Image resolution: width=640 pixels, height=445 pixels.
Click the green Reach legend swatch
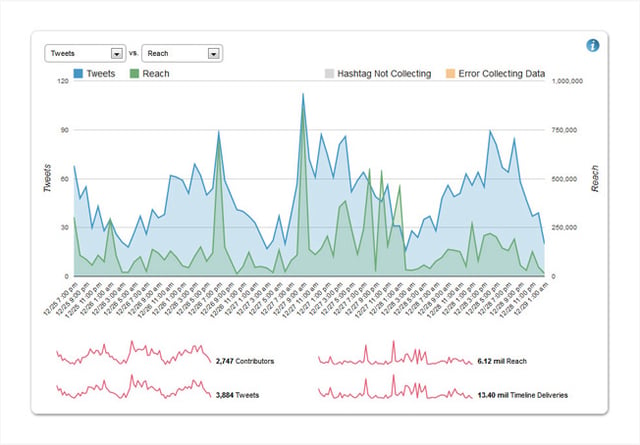pos(134,73)
